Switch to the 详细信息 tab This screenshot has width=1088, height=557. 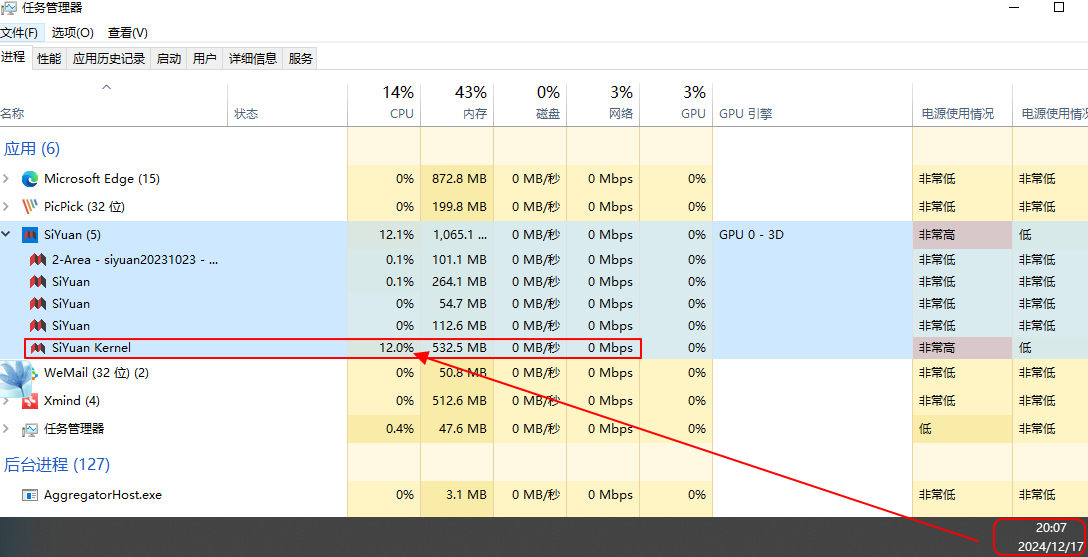tap(253, 58)
